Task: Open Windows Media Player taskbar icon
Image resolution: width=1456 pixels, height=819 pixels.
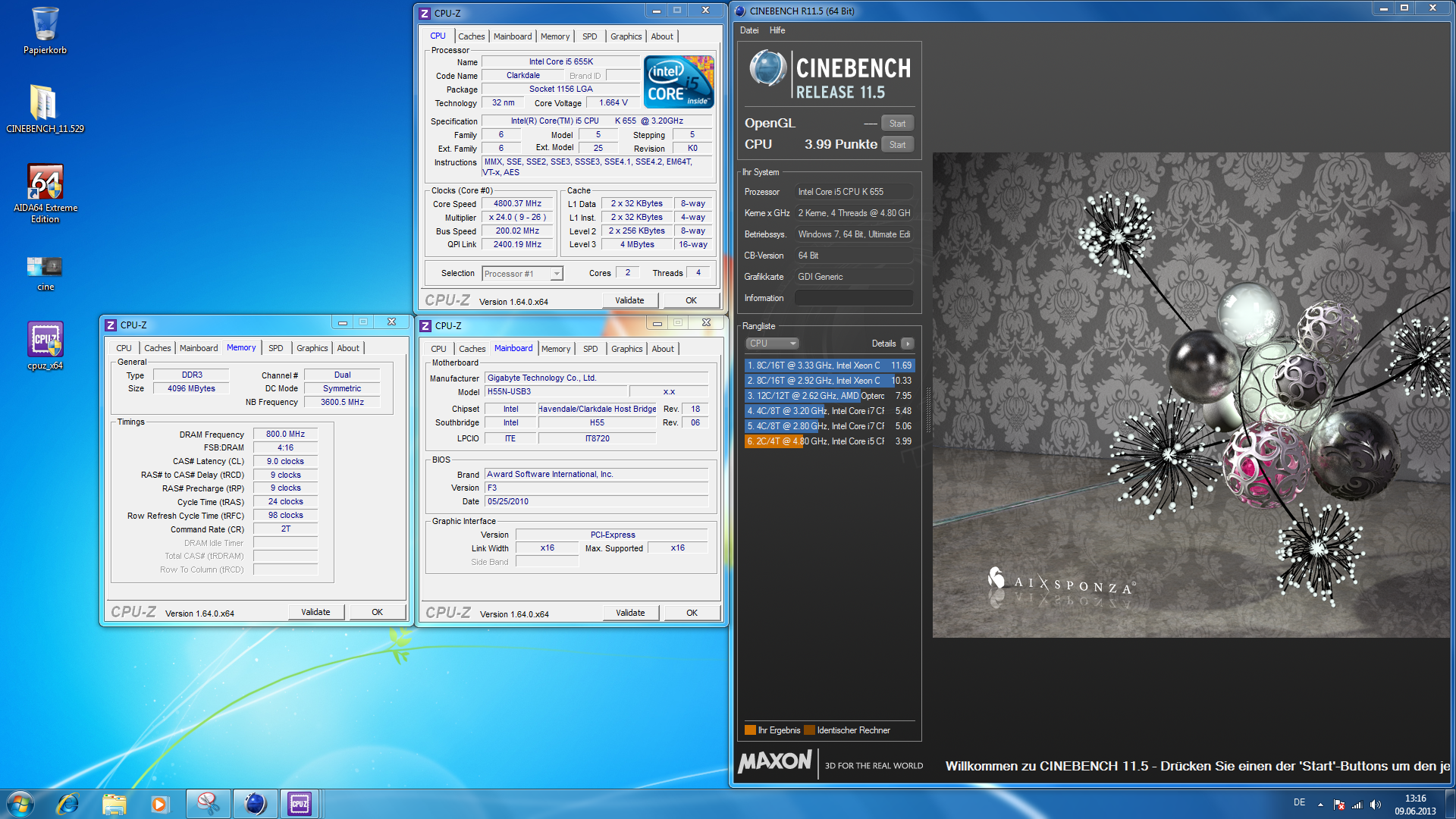Action: [x=159, y=804]
